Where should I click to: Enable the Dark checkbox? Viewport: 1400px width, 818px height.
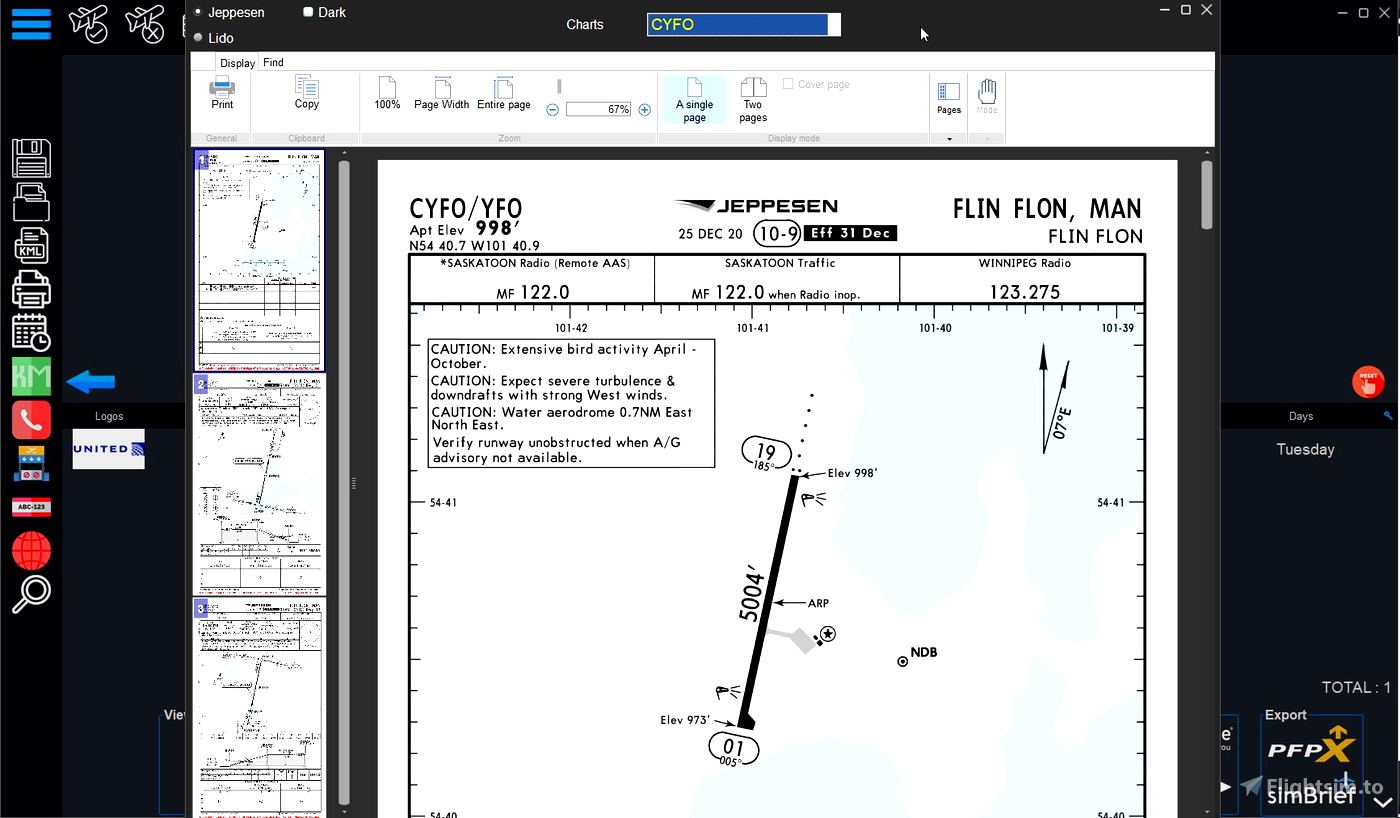coord(307,11)
